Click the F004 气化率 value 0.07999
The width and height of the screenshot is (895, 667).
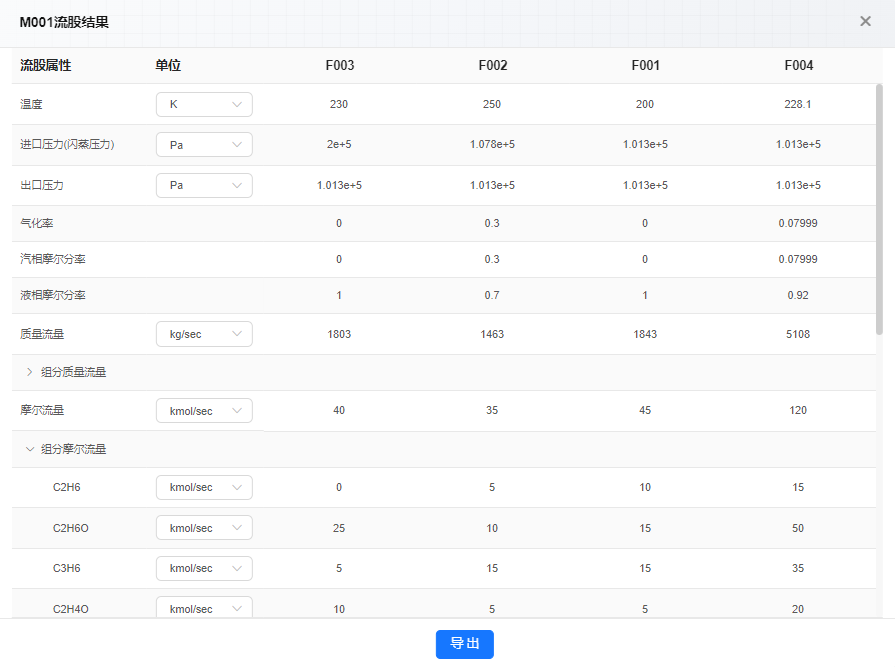(798, 223)
